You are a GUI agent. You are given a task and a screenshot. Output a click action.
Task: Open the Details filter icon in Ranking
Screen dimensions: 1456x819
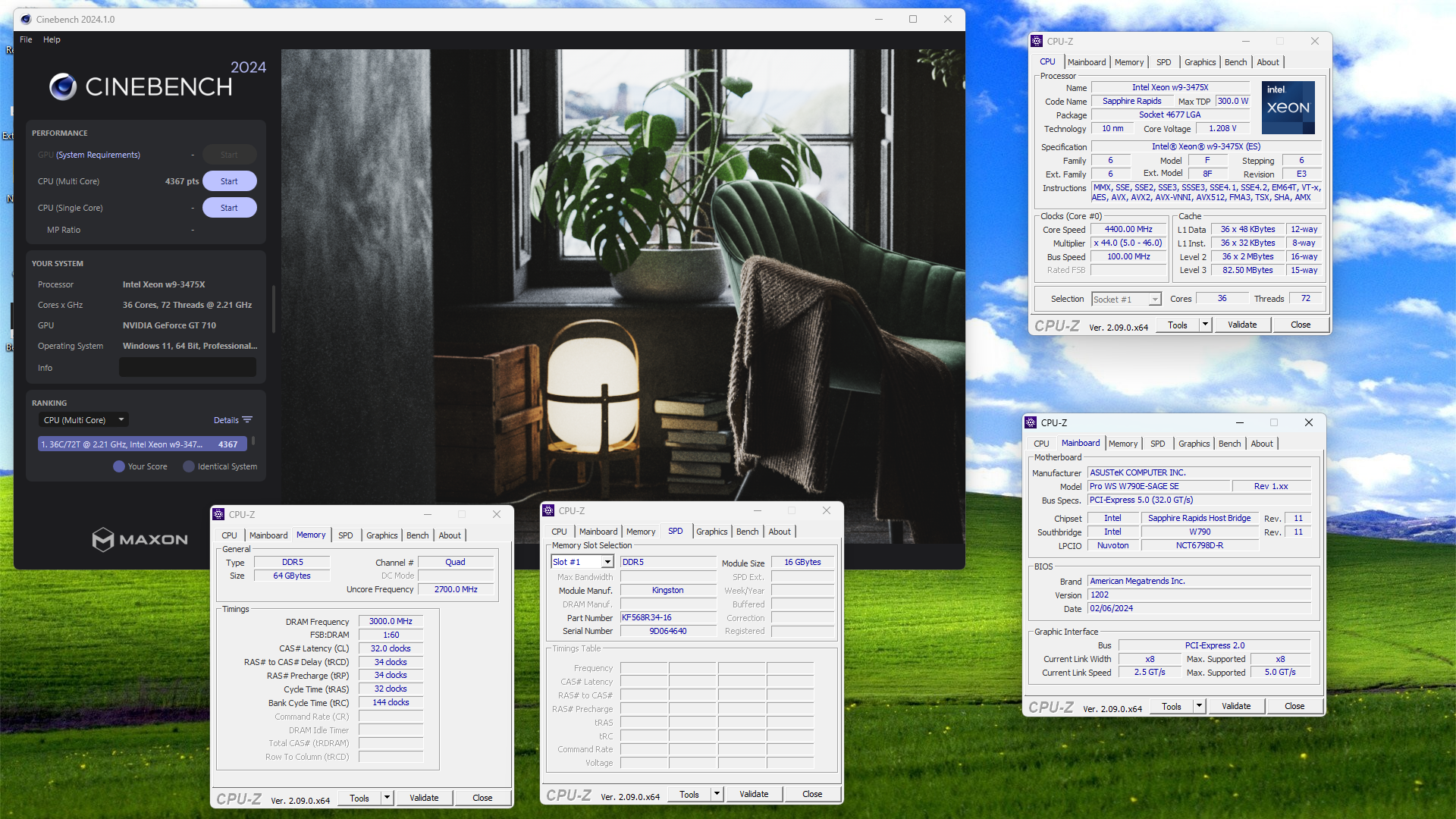[x=247, y=419]
